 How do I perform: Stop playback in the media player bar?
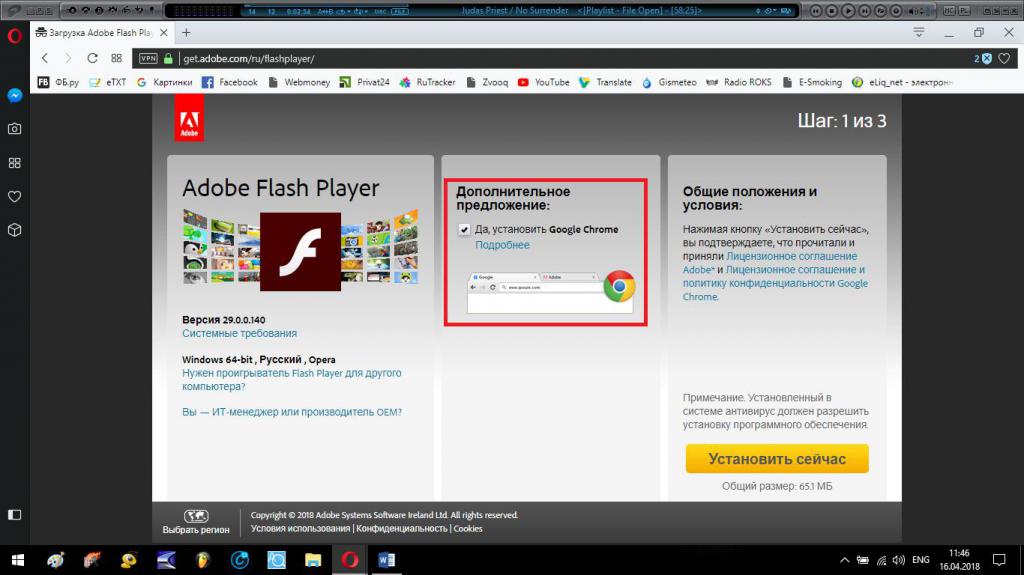point(831,10)
